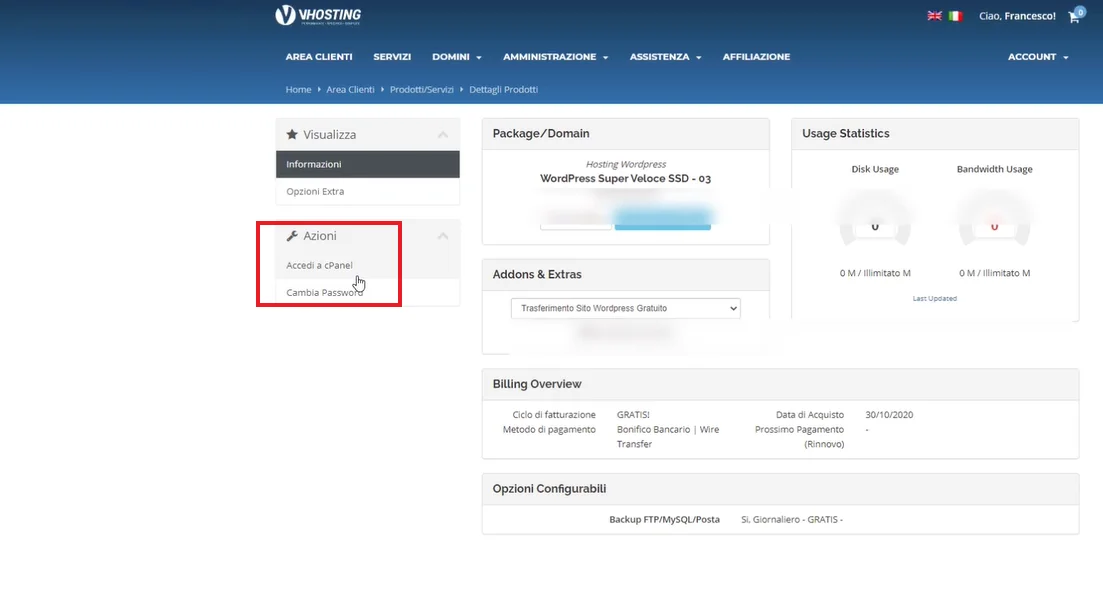Click purchase date 30/10/2020
This screenshot has height=597, width=1103.
point(889,415)
